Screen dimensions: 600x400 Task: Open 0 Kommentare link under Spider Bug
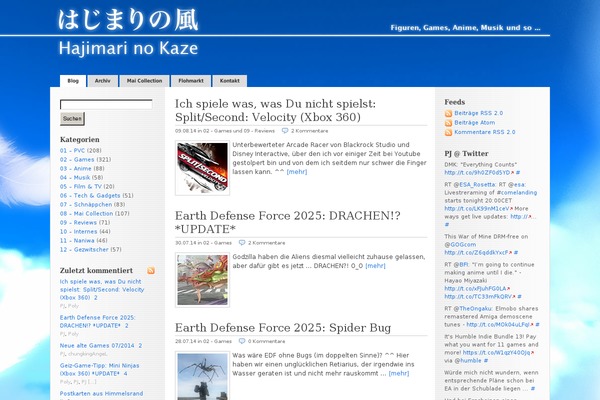(266, 341)
